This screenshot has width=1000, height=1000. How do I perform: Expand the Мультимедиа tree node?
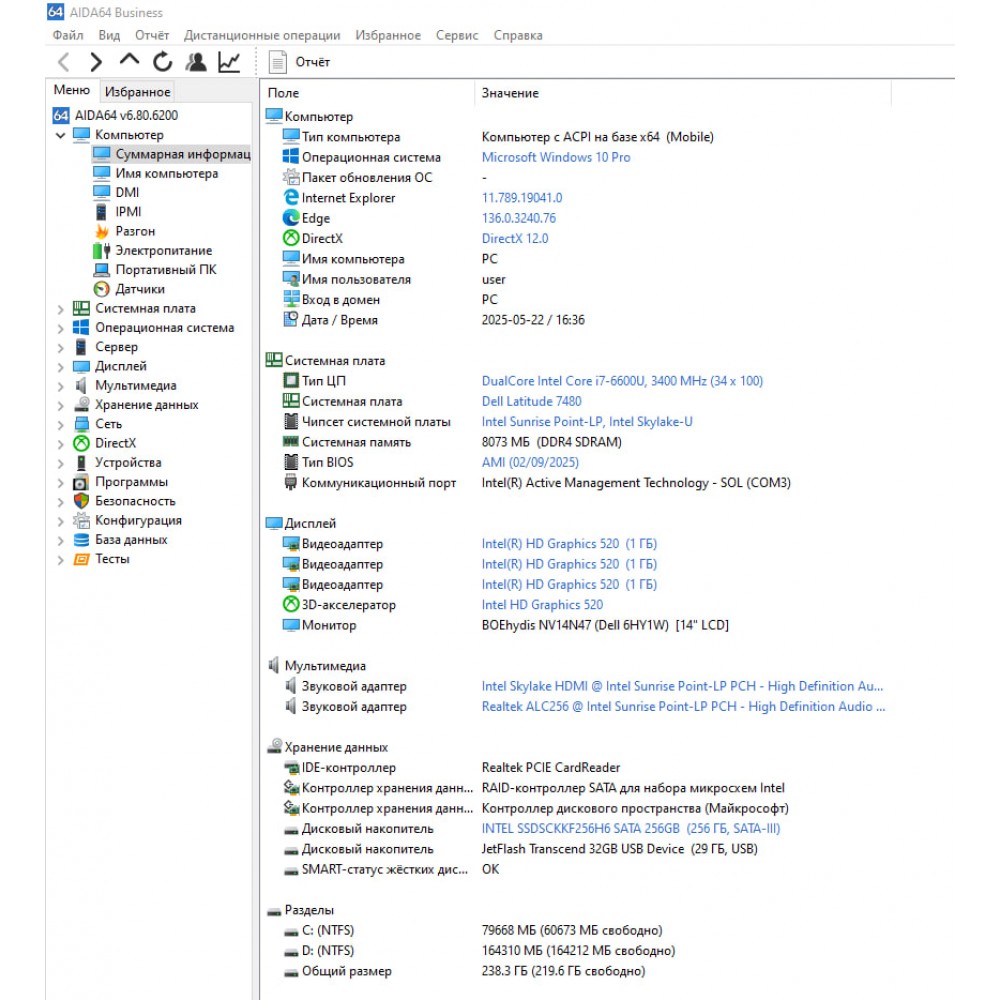click(61, 386)
